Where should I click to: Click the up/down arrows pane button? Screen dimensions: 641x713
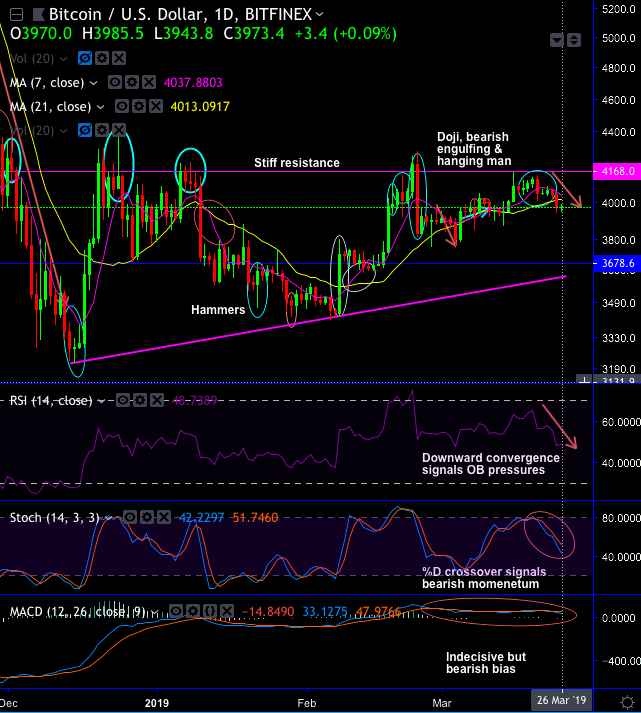click(574, 40)
